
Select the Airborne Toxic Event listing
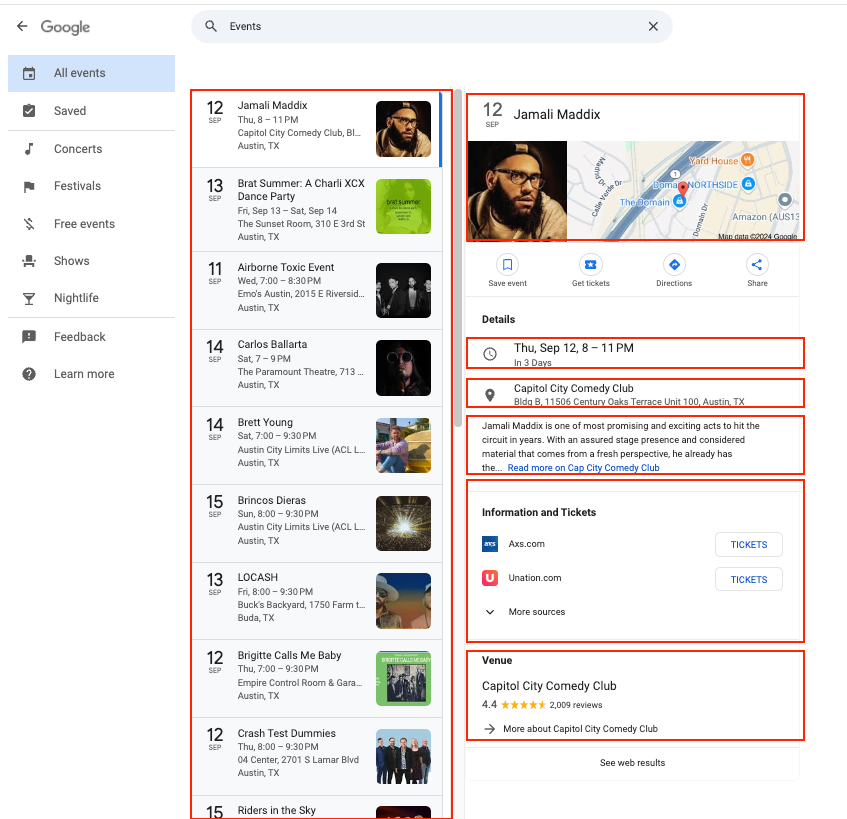pyautogui.click(x=317, y=291)
